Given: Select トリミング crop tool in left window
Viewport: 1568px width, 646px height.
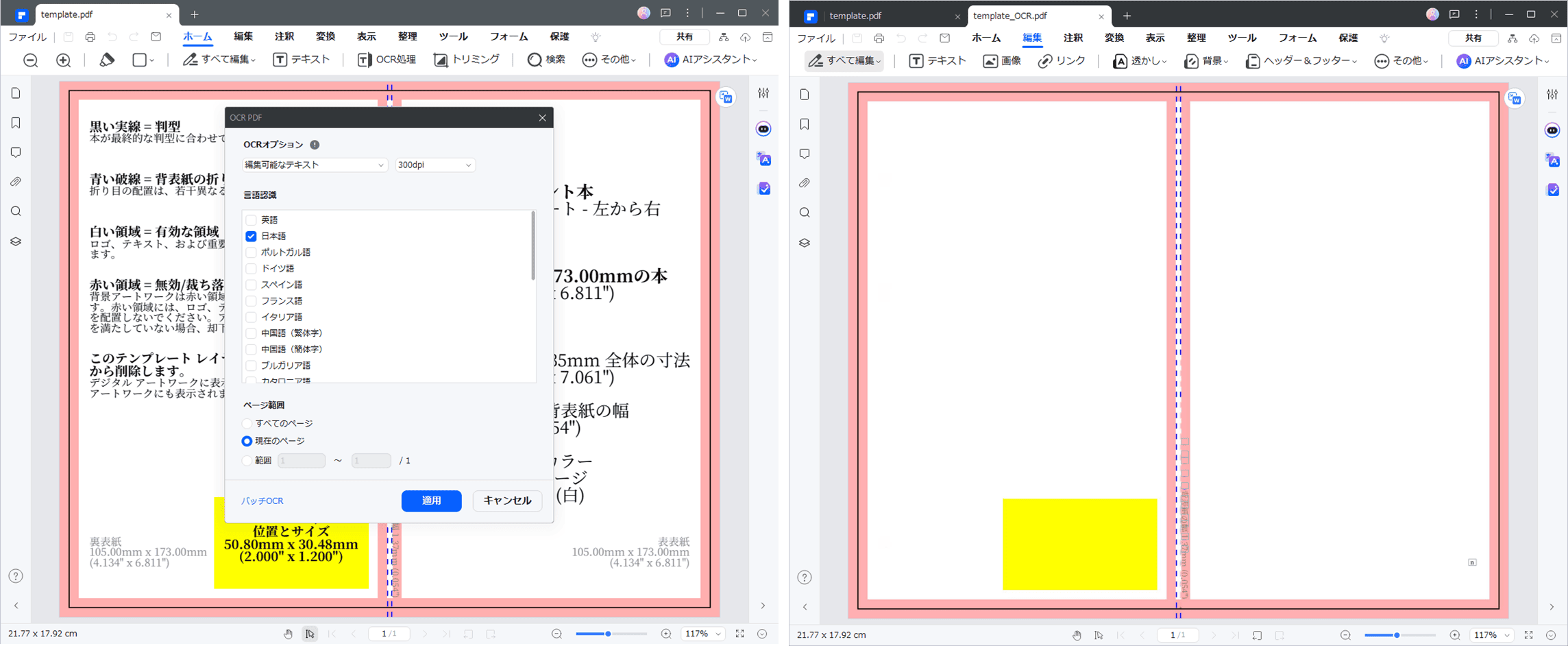Looking at the screenshot, I should [x=467, y=60].
